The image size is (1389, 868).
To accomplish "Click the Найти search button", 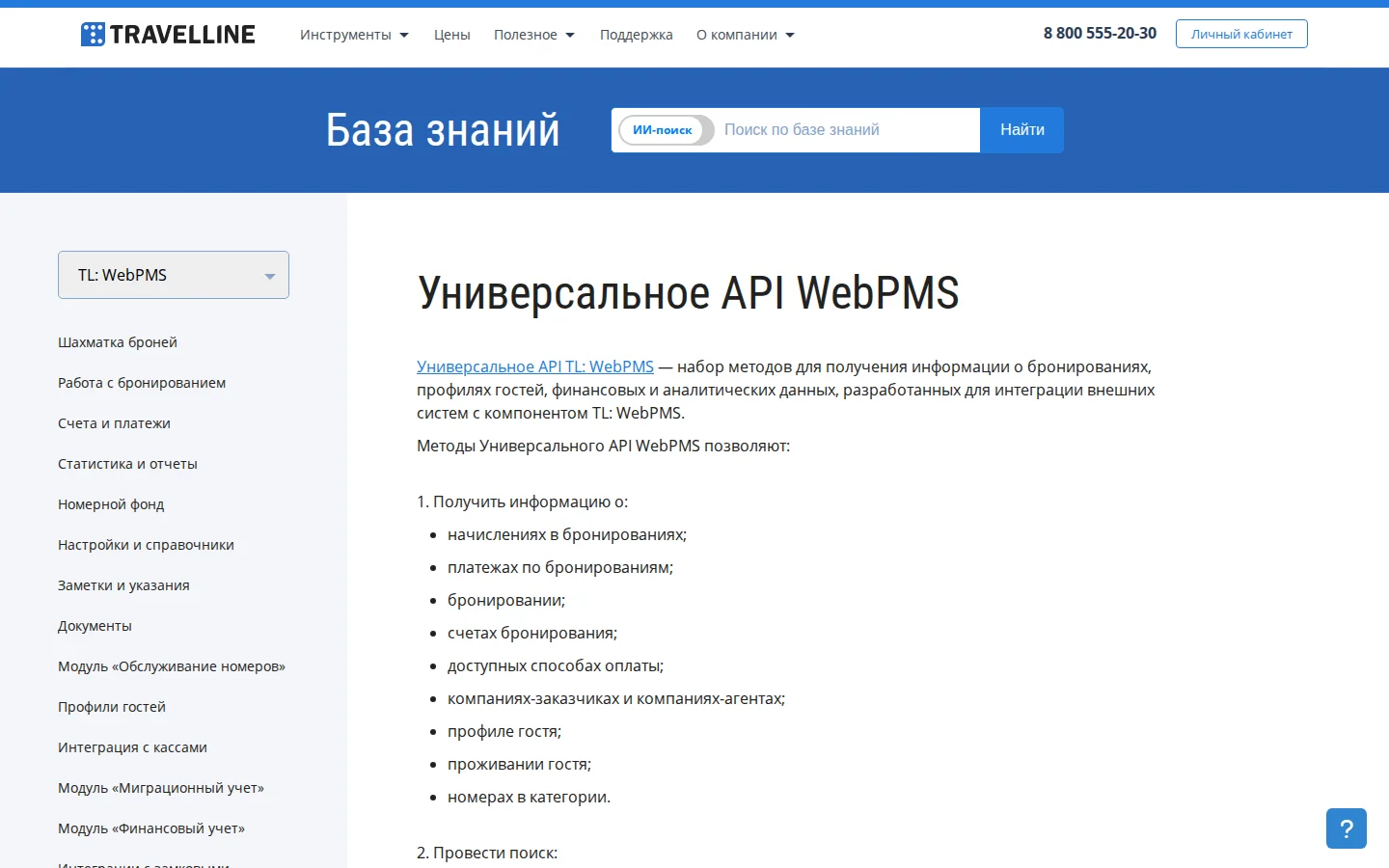I will pos(1021,130).
